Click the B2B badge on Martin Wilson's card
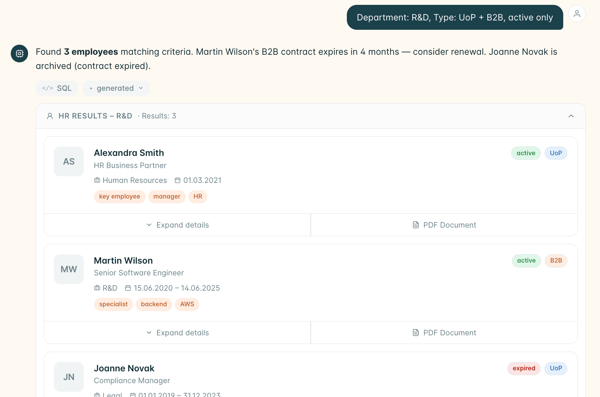600x397 pixels. coord(556,261)
